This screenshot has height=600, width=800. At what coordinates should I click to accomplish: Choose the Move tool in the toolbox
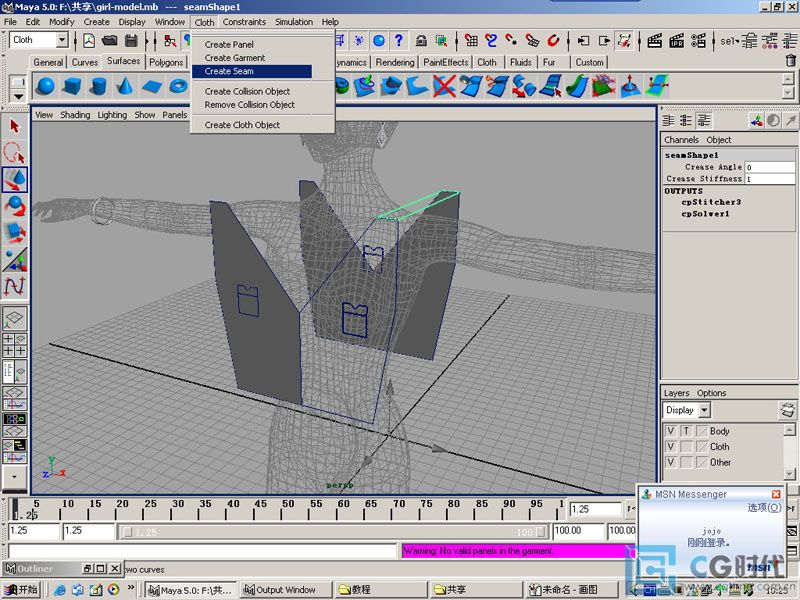(x=14, y=179)
